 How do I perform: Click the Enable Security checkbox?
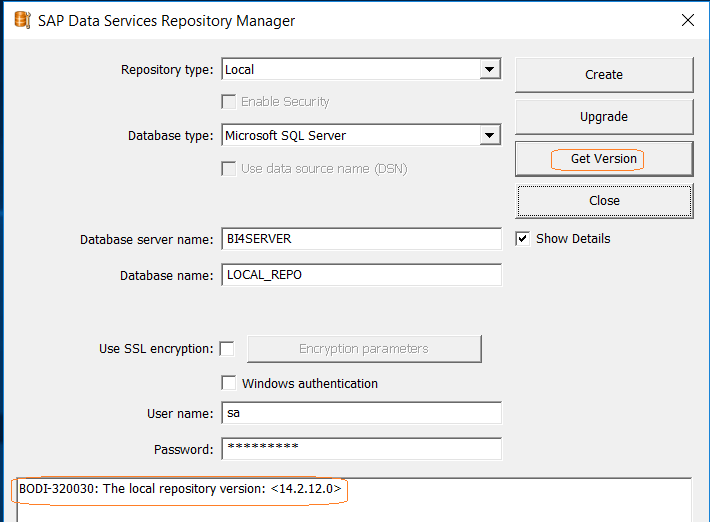coord(229,101)
